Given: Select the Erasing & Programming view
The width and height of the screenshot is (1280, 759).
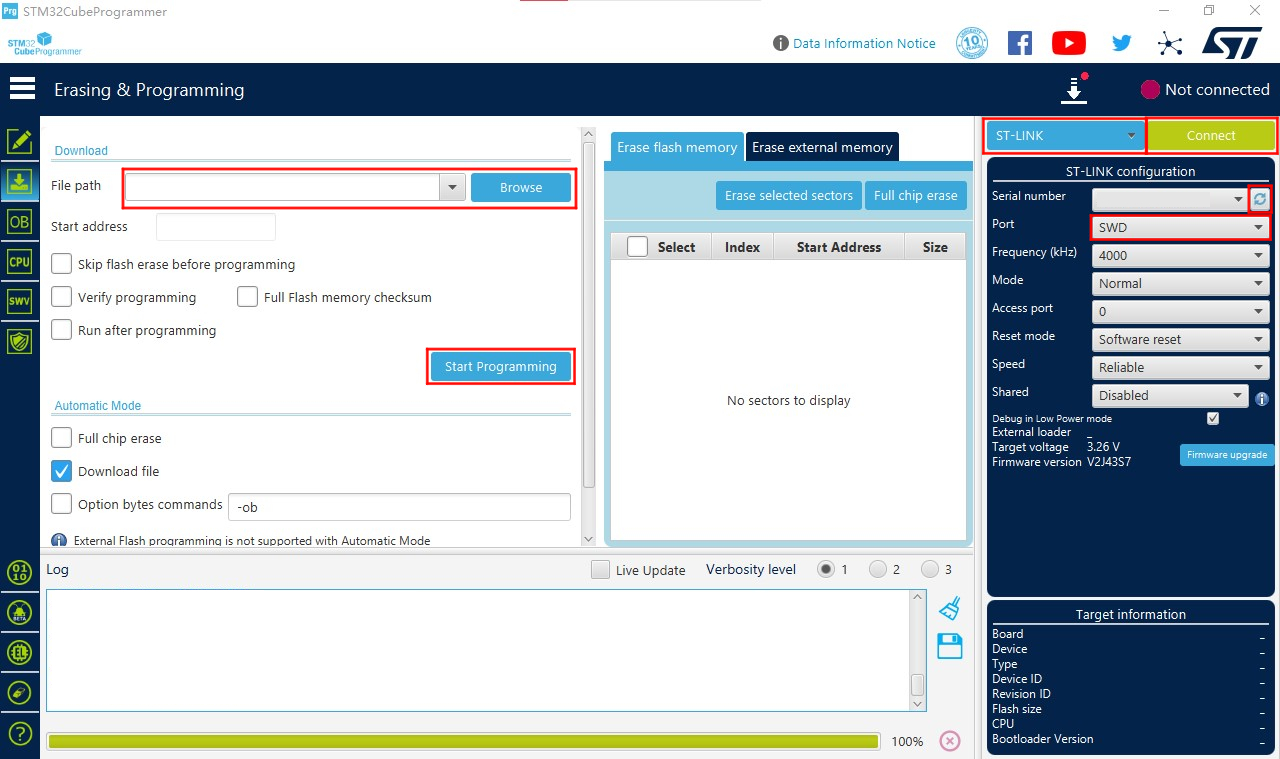Looking at the screenshot, I should pos(20,181).
